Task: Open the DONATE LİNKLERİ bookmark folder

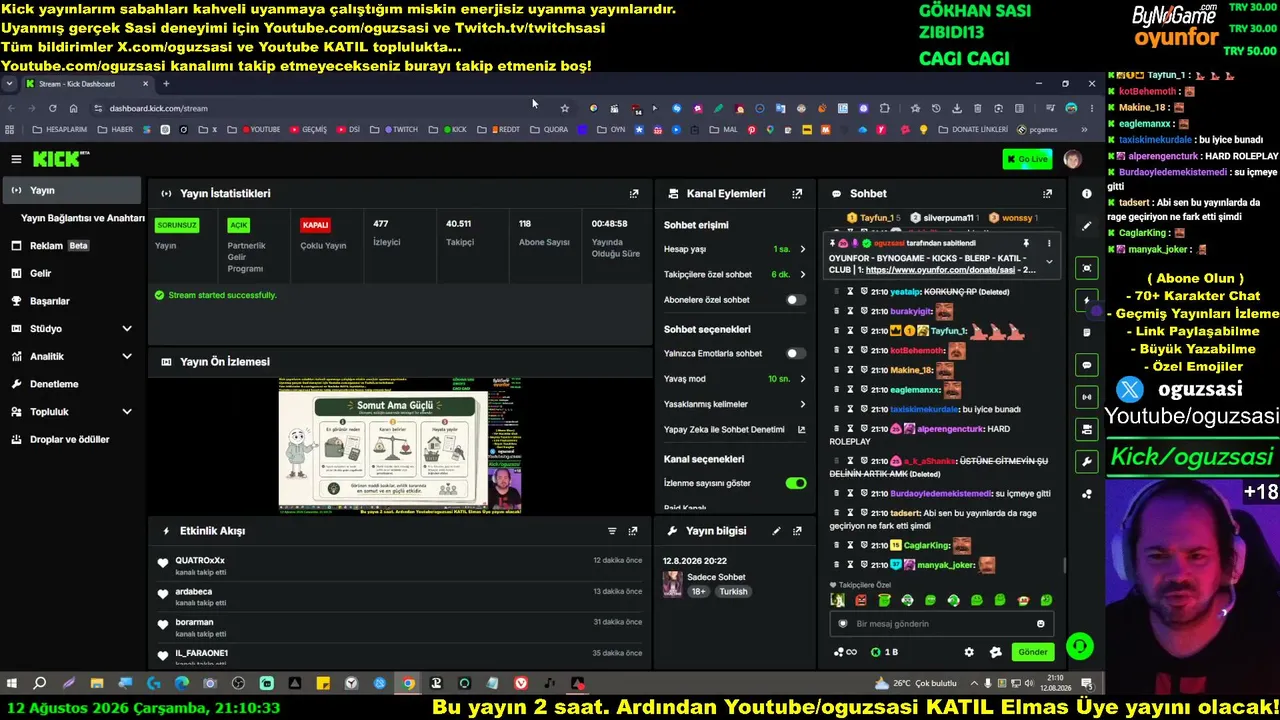Action: click(973, 130)
